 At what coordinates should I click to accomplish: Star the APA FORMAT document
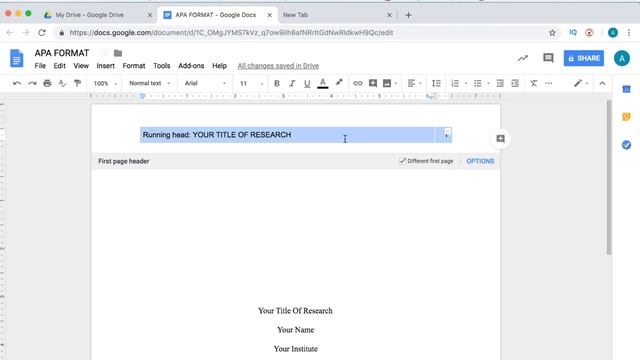(x=104, y=53)
